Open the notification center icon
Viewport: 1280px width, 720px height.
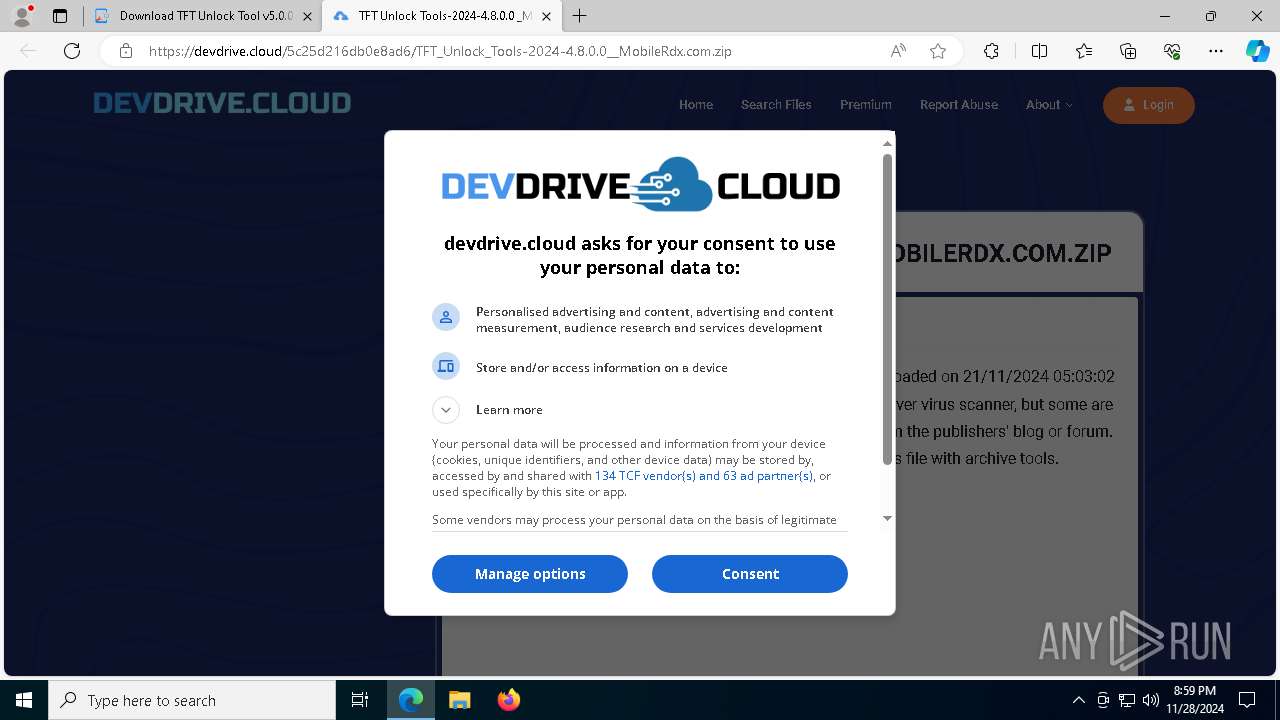point(1247,700)
